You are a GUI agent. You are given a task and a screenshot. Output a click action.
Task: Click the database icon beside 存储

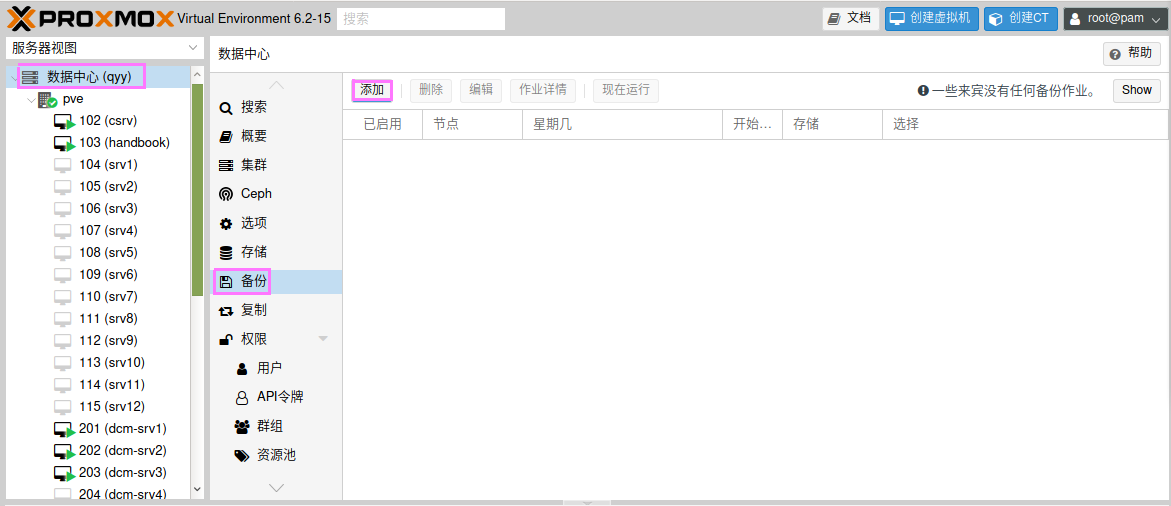click(226, 252)
